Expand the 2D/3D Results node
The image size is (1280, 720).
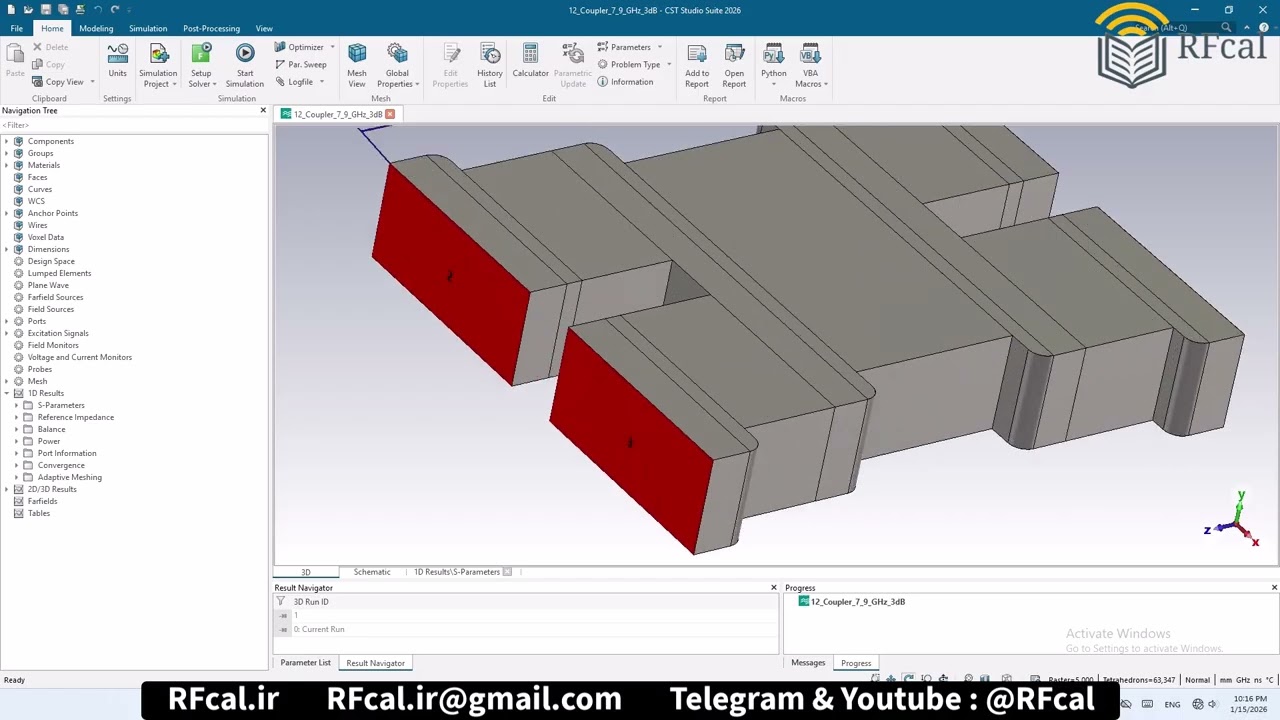6,489
